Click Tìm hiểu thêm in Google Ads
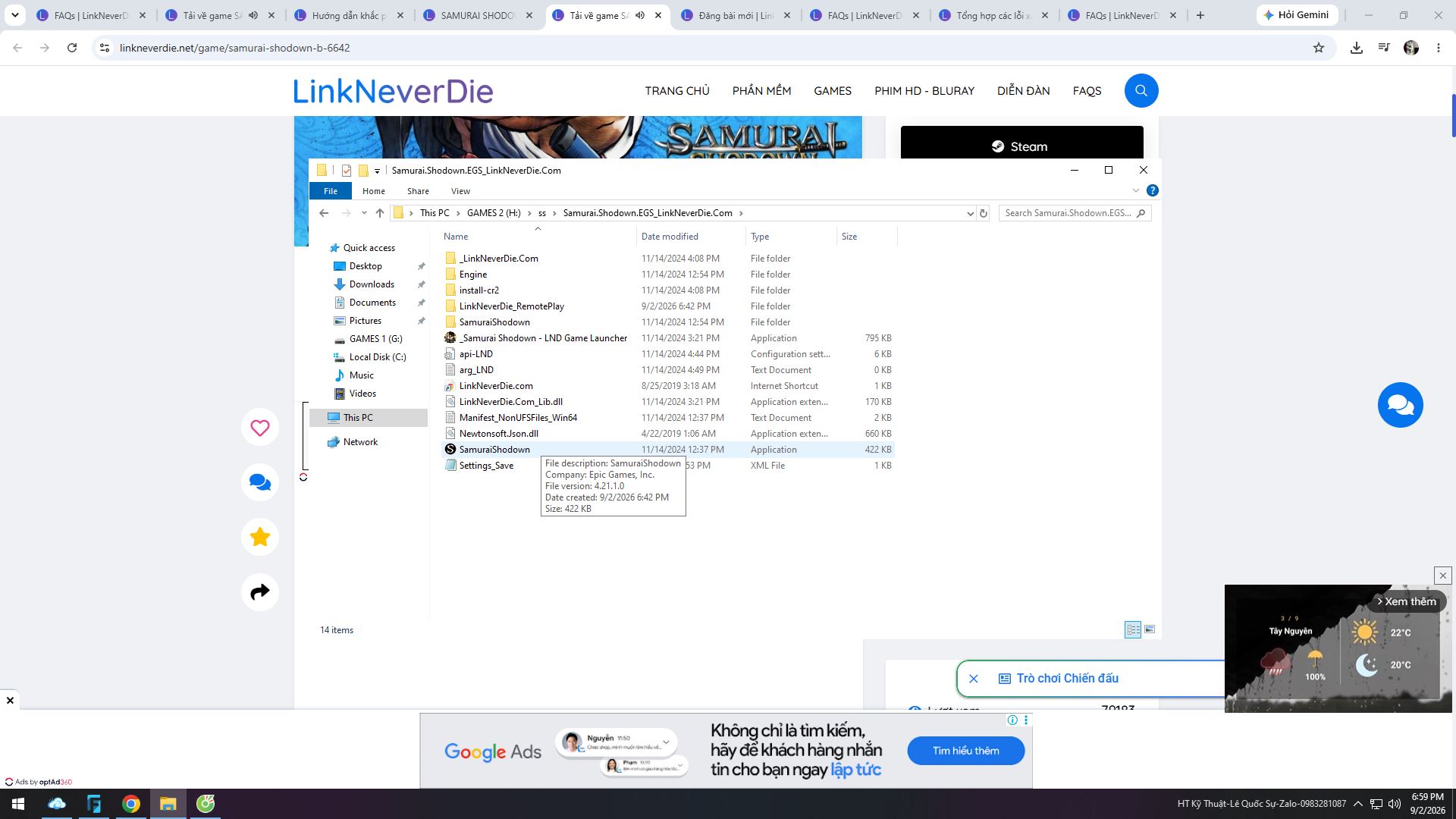The height and width of the screenshot is (819, 1456). click(966, 751)
